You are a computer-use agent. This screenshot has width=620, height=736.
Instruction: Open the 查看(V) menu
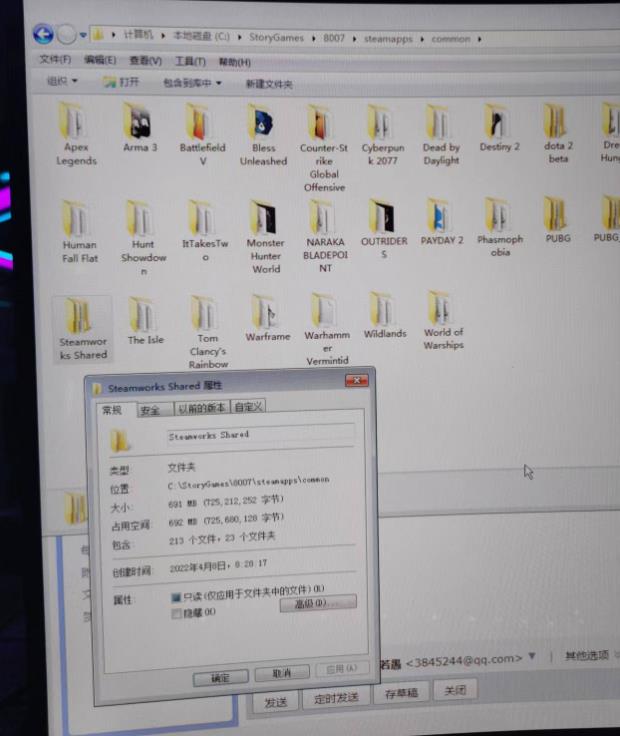pos(145,61)
